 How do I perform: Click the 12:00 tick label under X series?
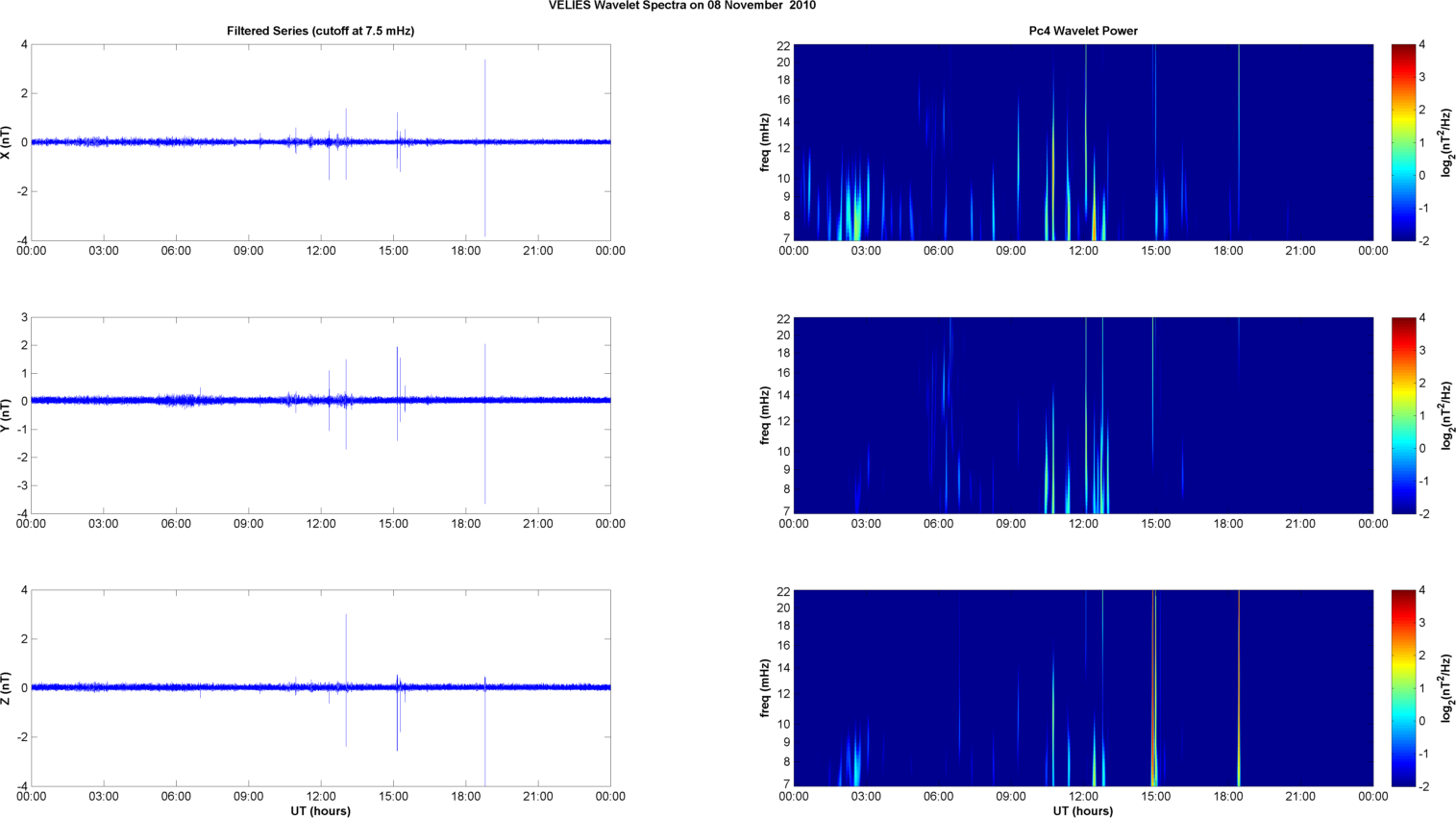[x=321, y=251]
